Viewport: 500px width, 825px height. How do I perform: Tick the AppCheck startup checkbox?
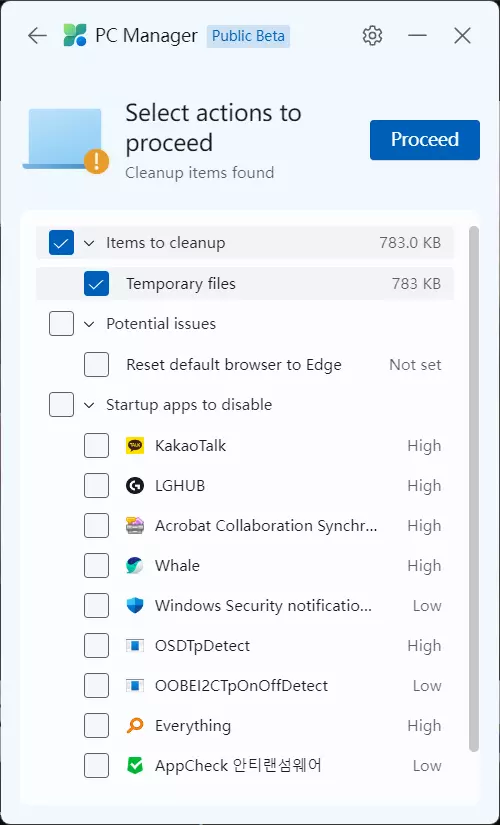[x=96, y=766]
